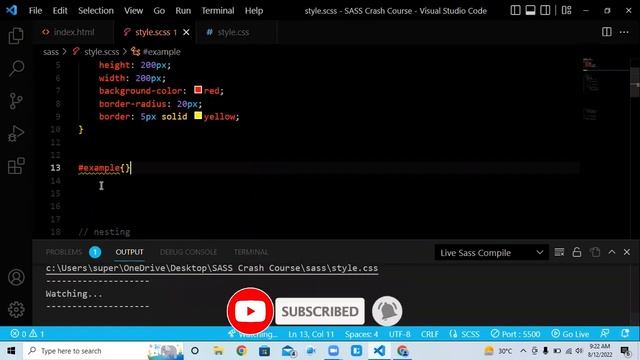The height and width of the screenshot is (360, 640).
Task: Open notifications bell in status bar
Action: (625, 334)
